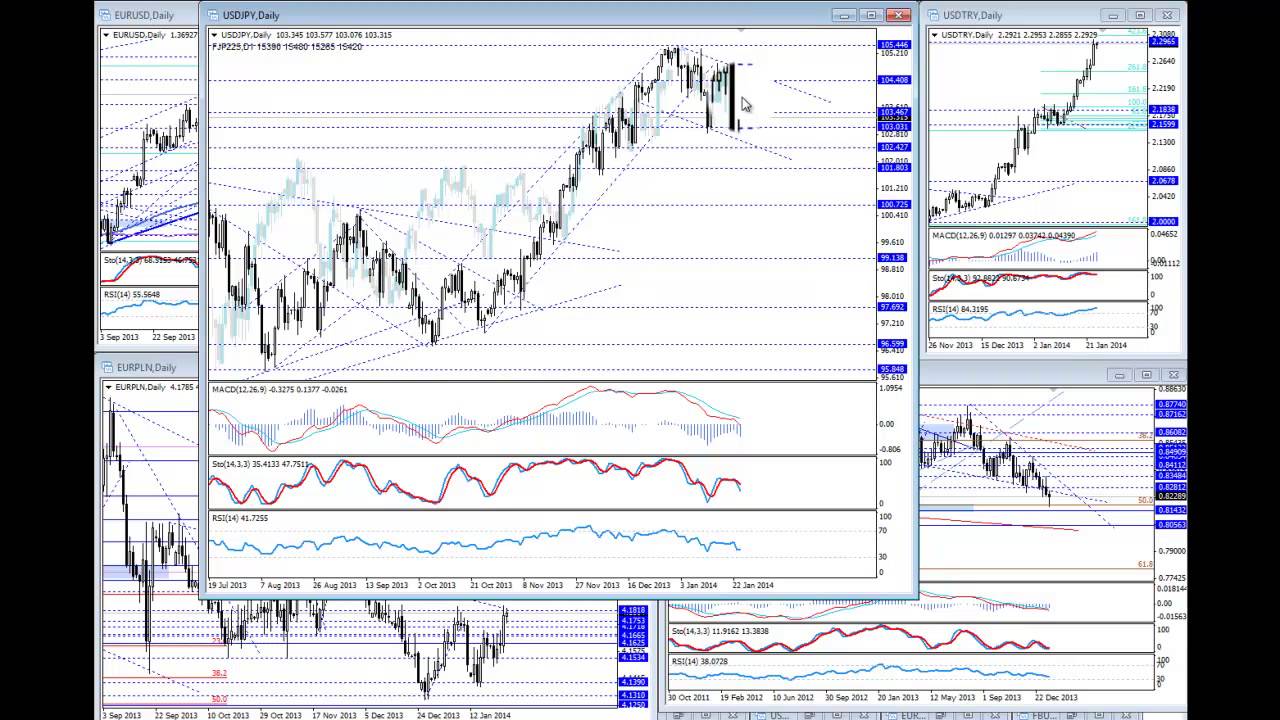Click the 95.848 price level label
Screen dimensions: 1280x720
894,370
